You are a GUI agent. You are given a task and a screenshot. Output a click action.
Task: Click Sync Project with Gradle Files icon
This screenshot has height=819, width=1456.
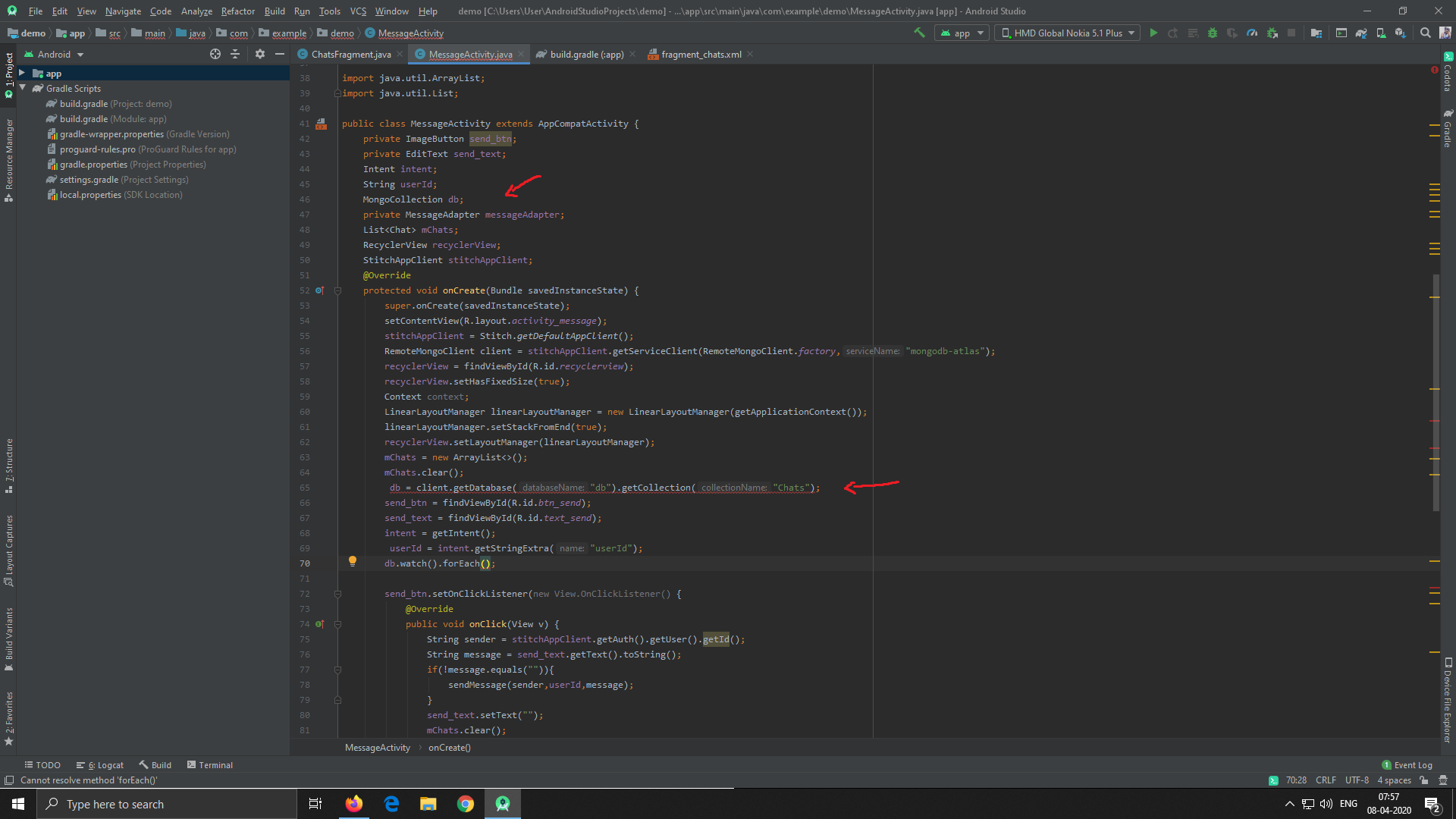click(x=1361, y=33)
